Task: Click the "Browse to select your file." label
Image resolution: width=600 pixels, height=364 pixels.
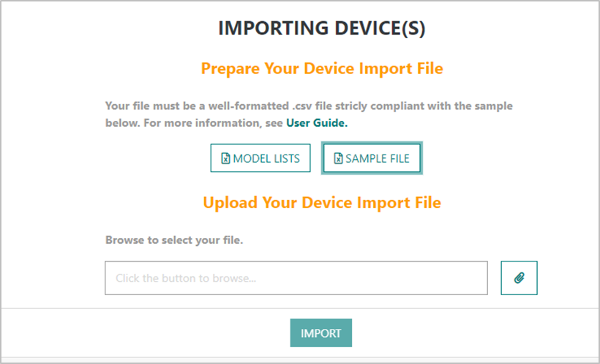Action: click(174, 240)
